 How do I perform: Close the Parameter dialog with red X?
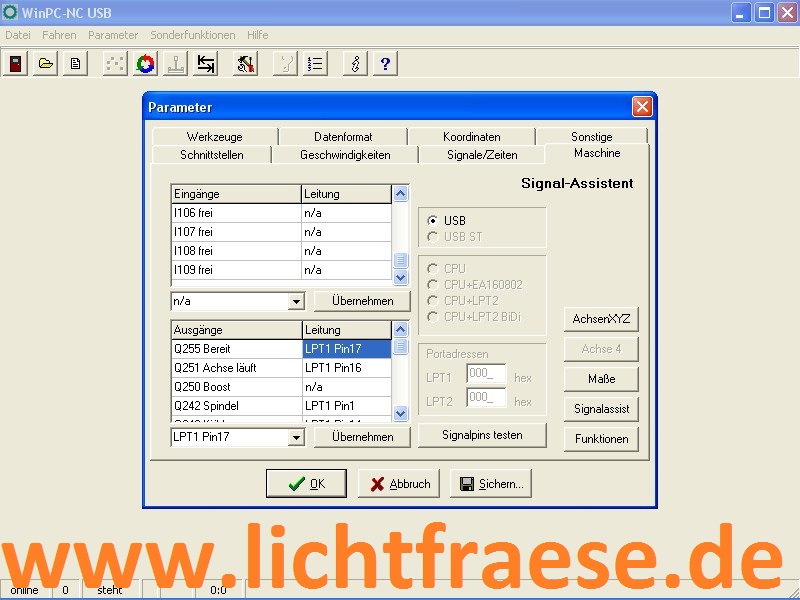point(642,107)
